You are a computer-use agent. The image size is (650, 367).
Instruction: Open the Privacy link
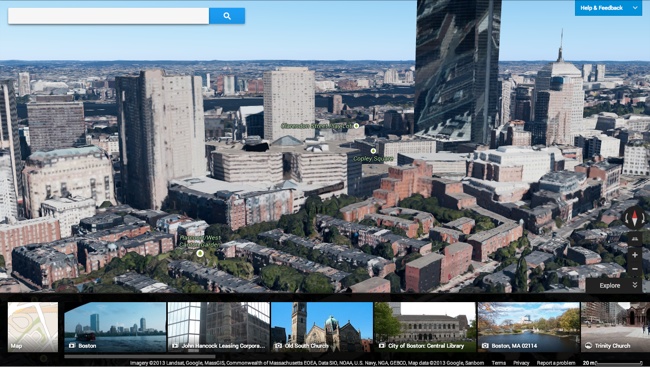(x=521, y=363)
